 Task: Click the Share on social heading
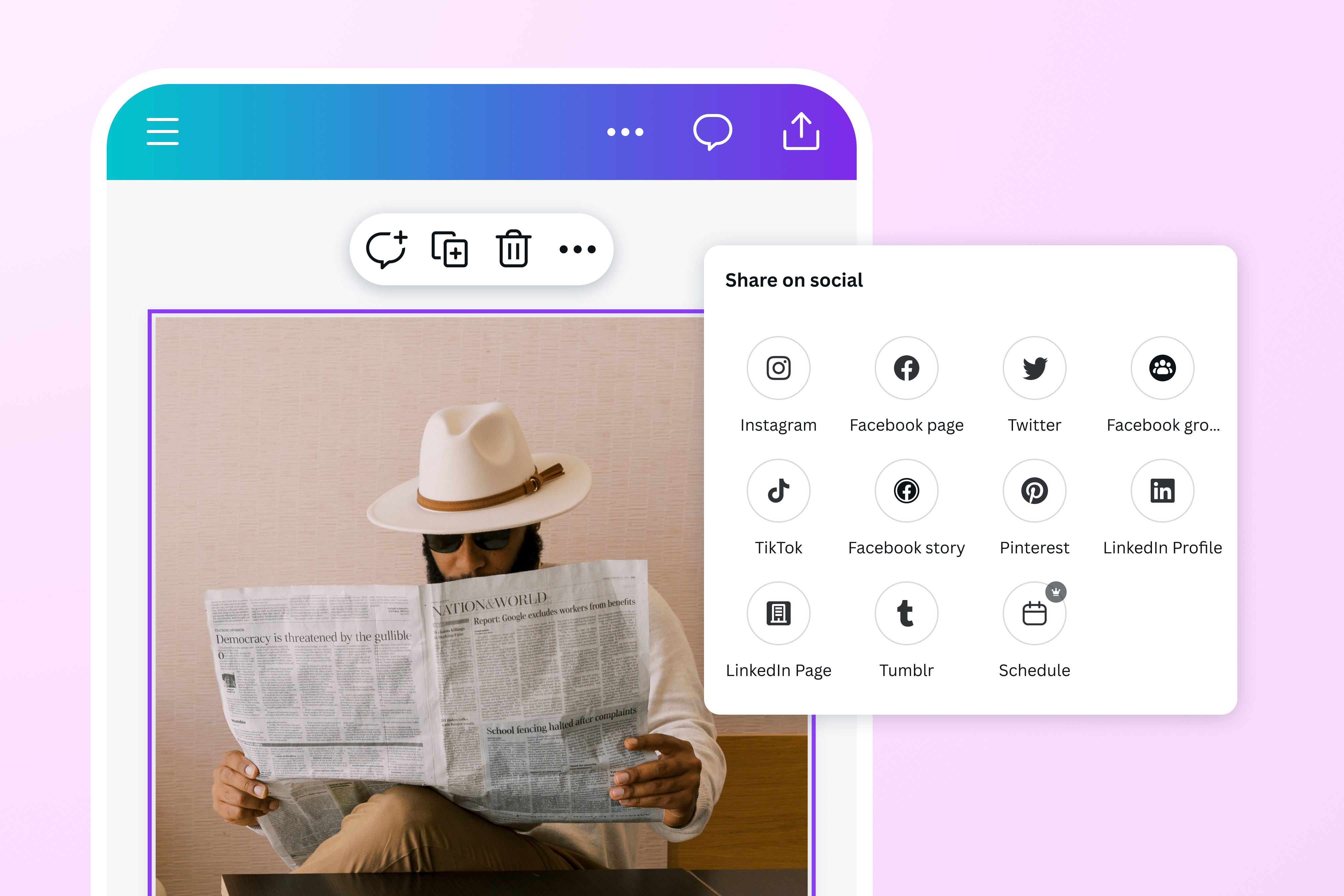(794, 280)
